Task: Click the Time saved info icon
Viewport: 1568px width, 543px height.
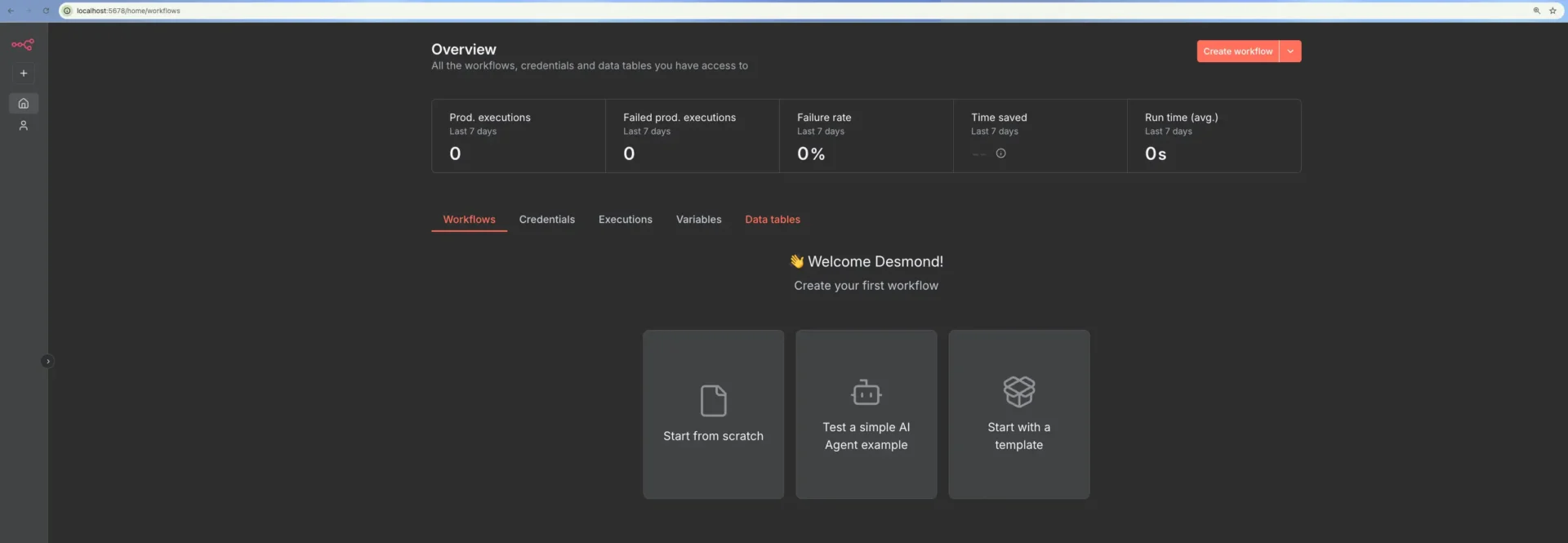Action: (x=1000, y=154)
